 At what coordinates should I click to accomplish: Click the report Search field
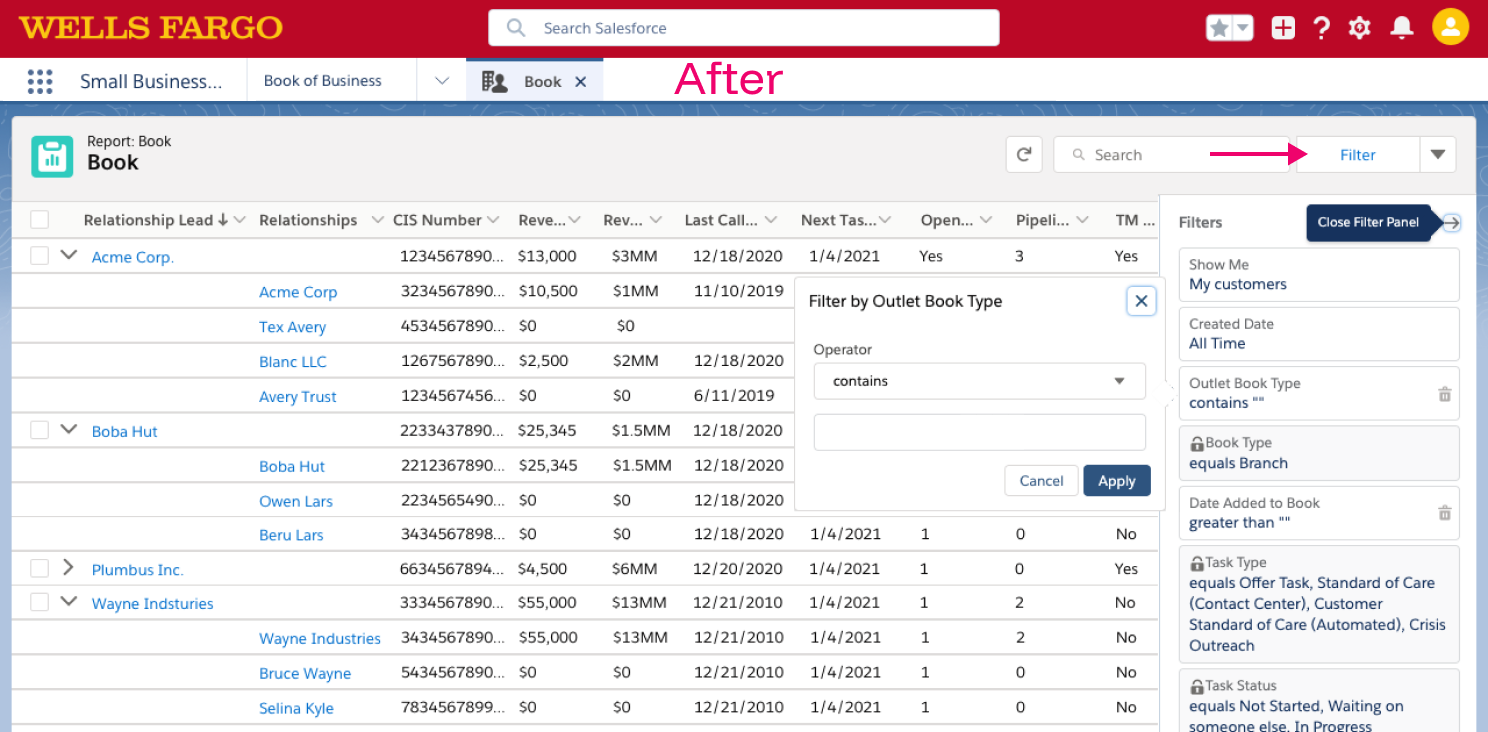[1174, 155]
